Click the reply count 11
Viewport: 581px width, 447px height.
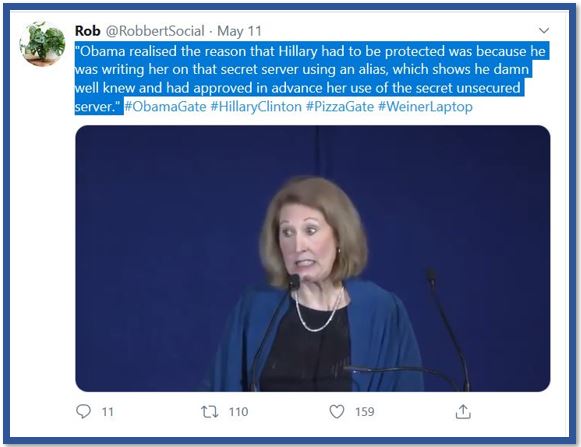[107, 412]
